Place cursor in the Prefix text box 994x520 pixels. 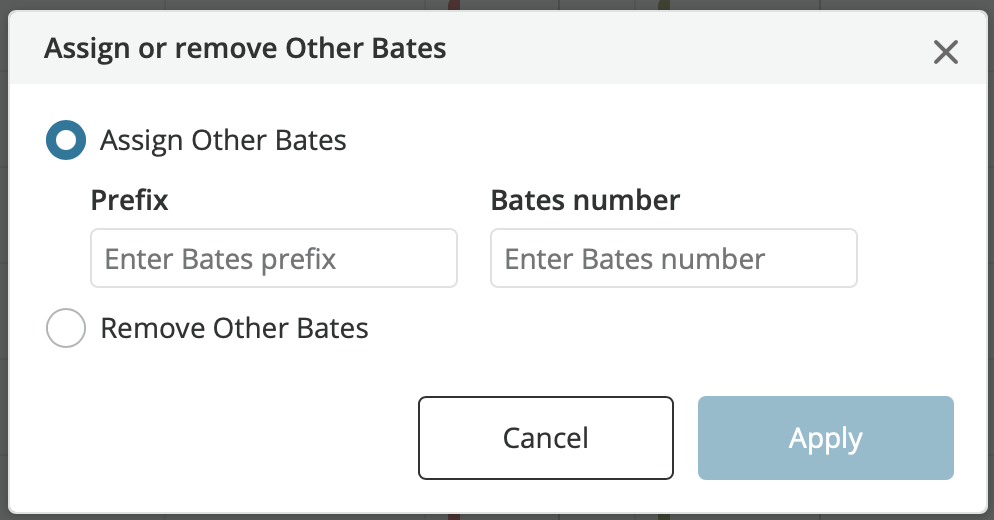(x=274, y=258)
